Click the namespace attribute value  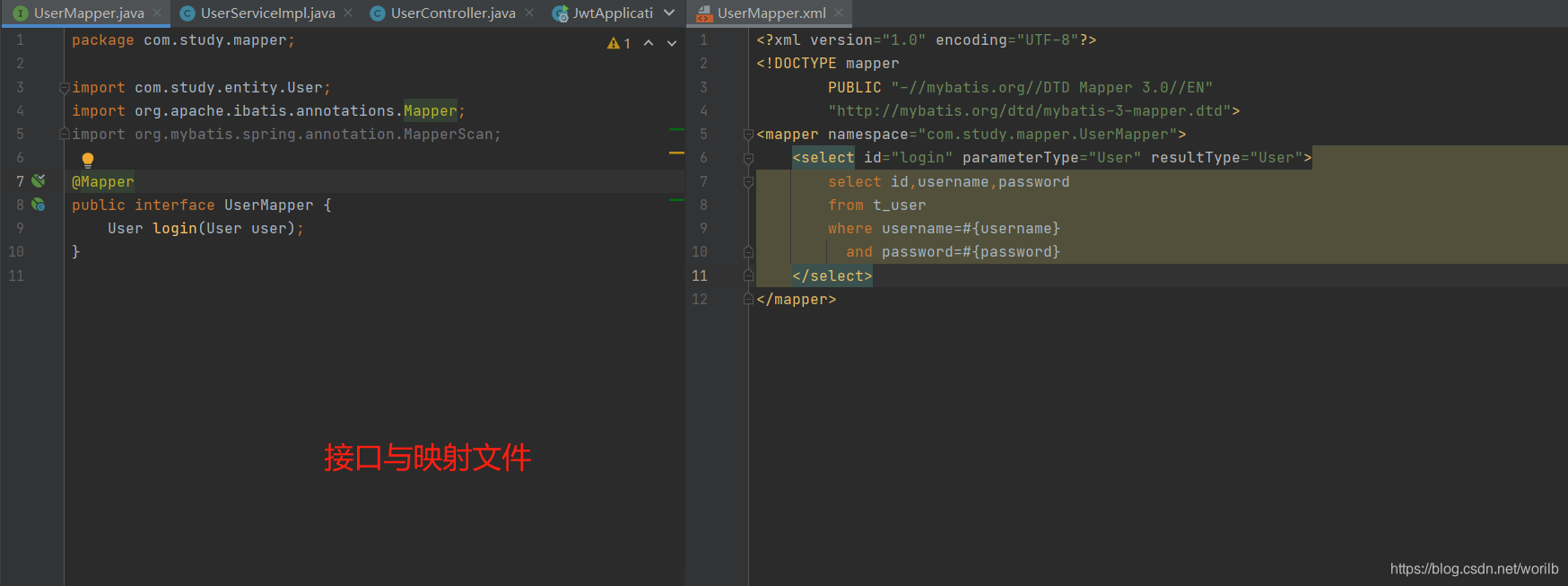[1047, 134]
